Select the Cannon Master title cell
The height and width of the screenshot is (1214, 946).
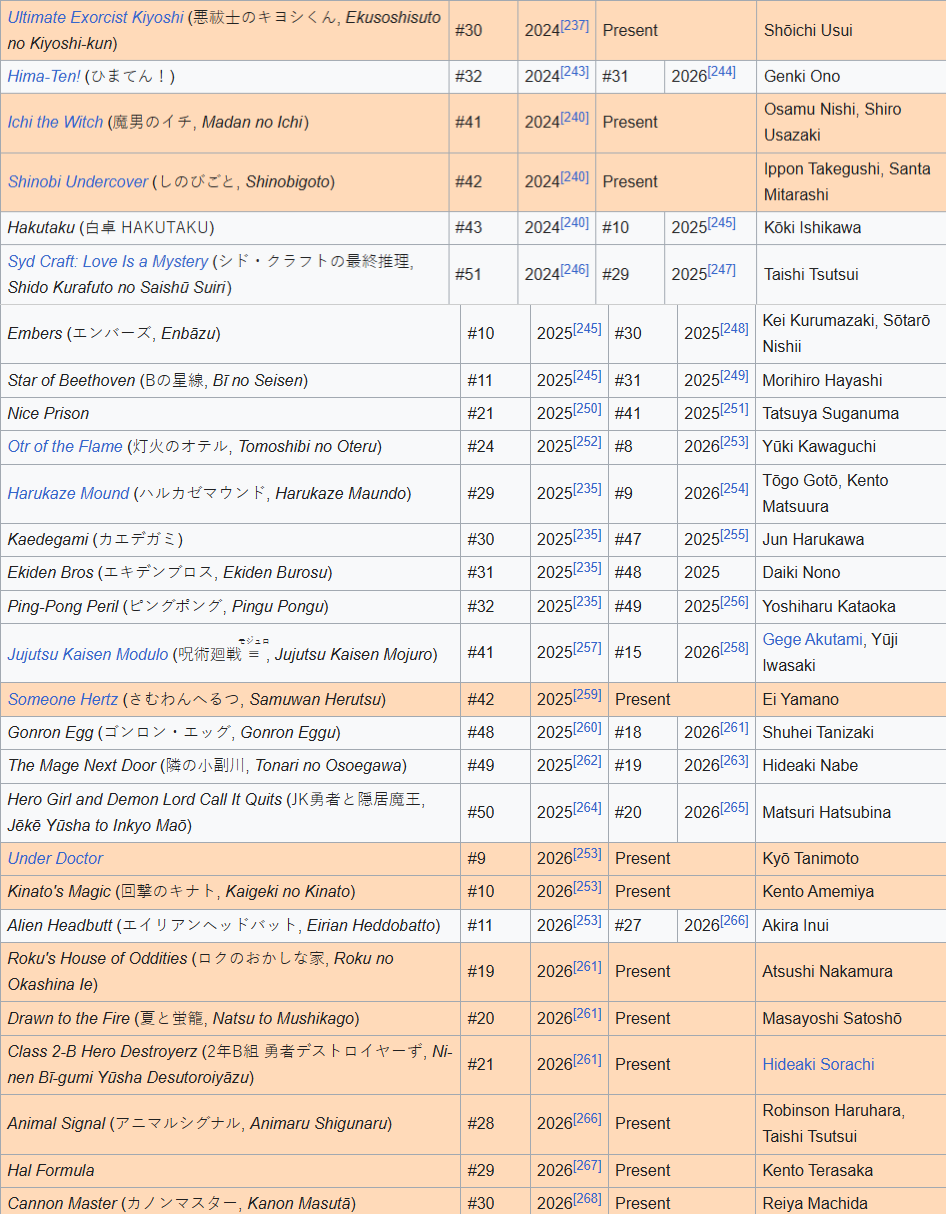tap(230, 1201)
